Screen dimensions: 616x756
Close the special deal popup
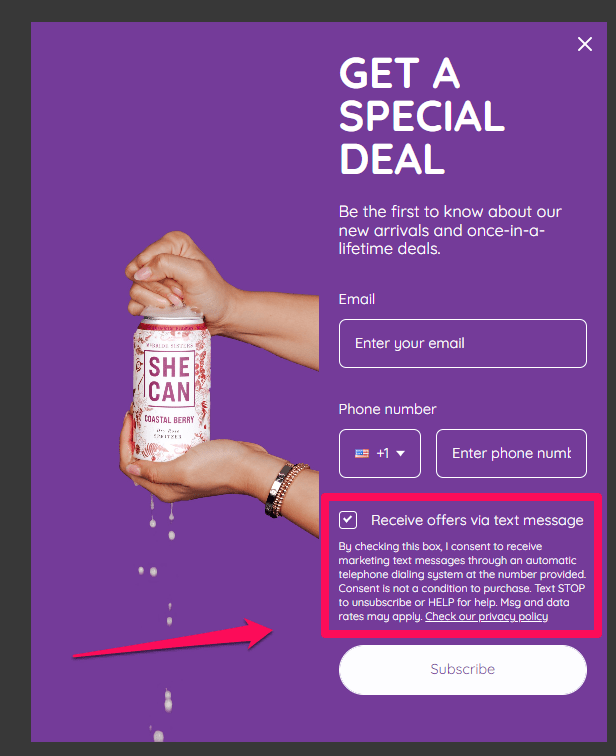click(585, 44)
